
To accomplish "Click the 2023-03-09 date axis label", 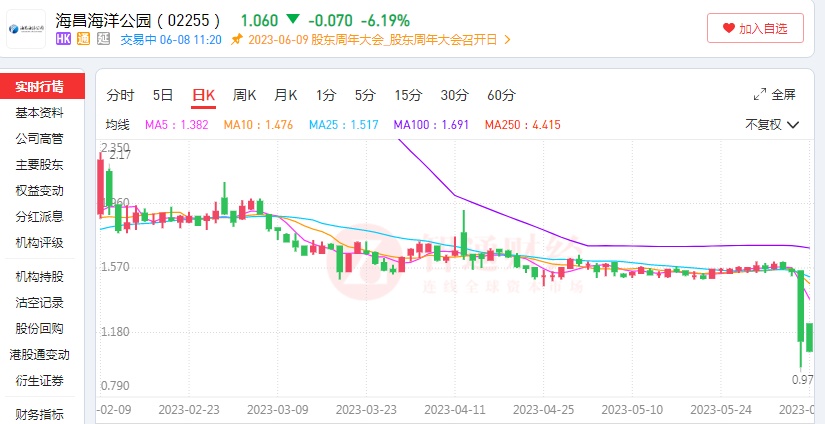I will pyautogui.click(x=277, y=409).
